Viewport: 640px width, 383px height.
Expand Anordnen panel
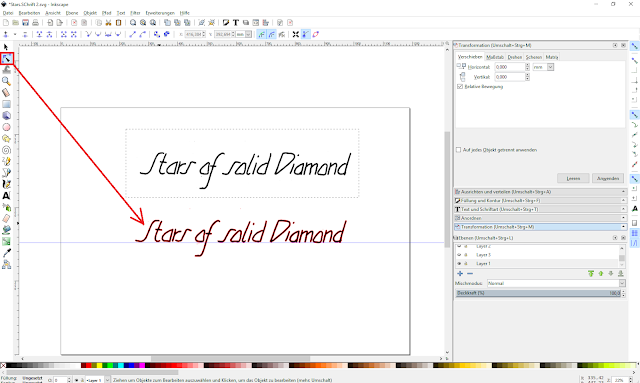[540, 218]
